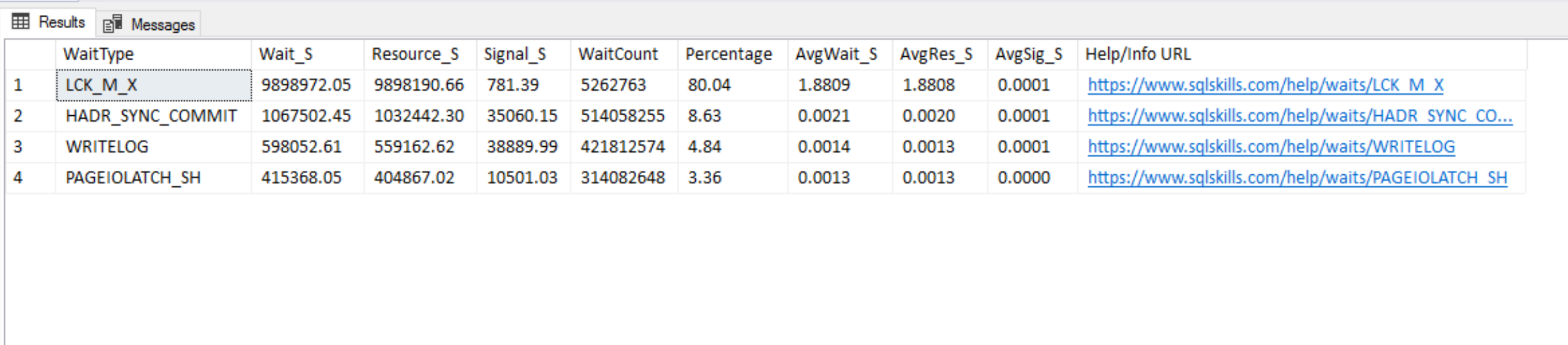
Task: Click the Messages tab icon
Action: point(113,24)
